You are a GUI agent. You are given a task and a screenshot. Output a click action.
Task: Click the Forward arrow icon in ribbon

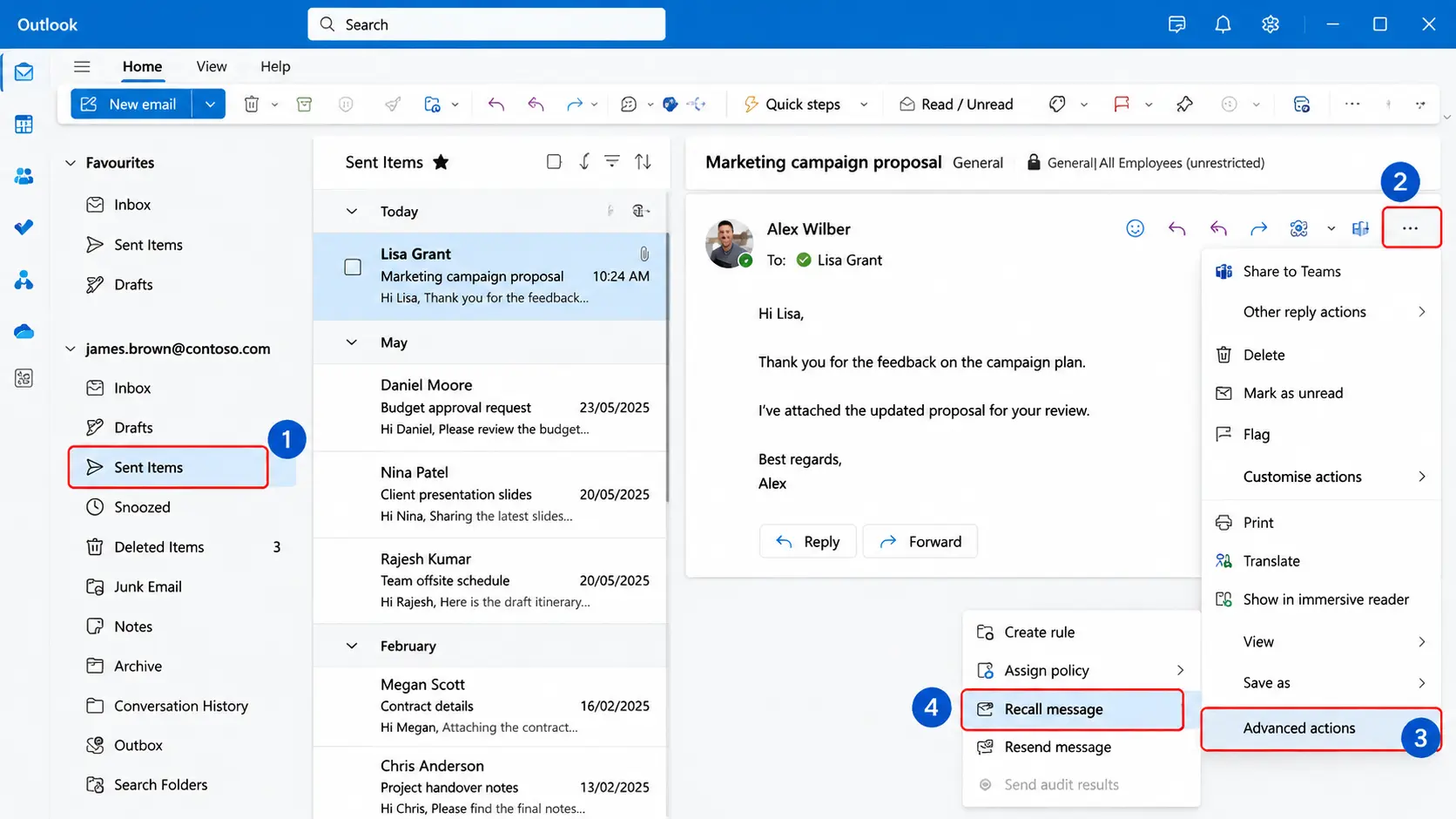[x=575, y=105]
